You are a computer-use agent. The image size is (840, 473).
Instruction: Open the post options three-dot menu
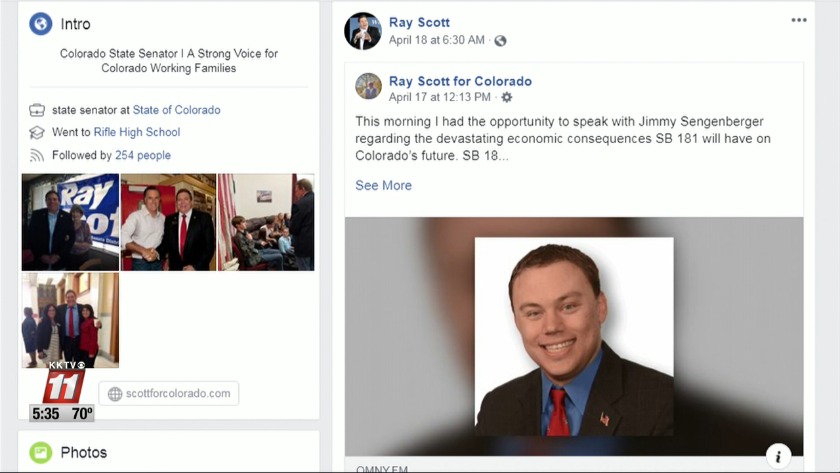click(x=799, y=20)
